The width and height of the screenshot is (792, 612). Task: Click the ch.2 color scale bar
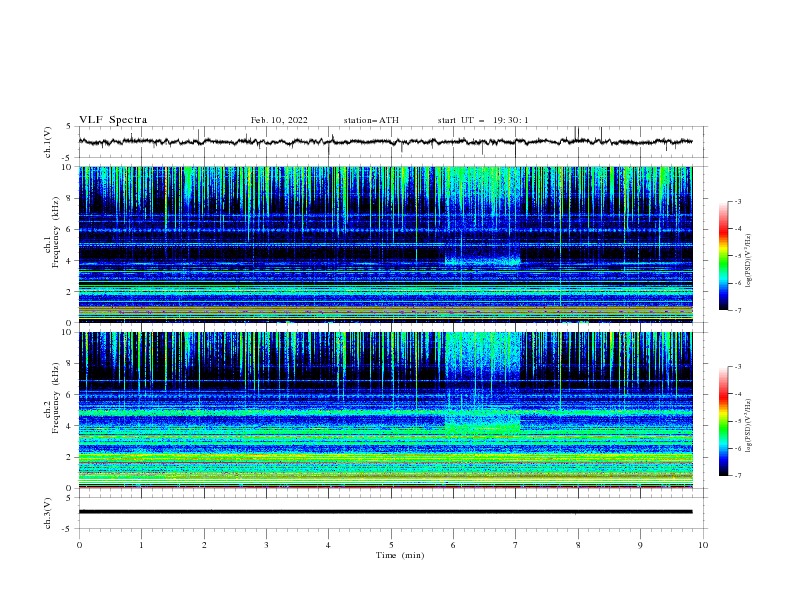pos(723,421)
